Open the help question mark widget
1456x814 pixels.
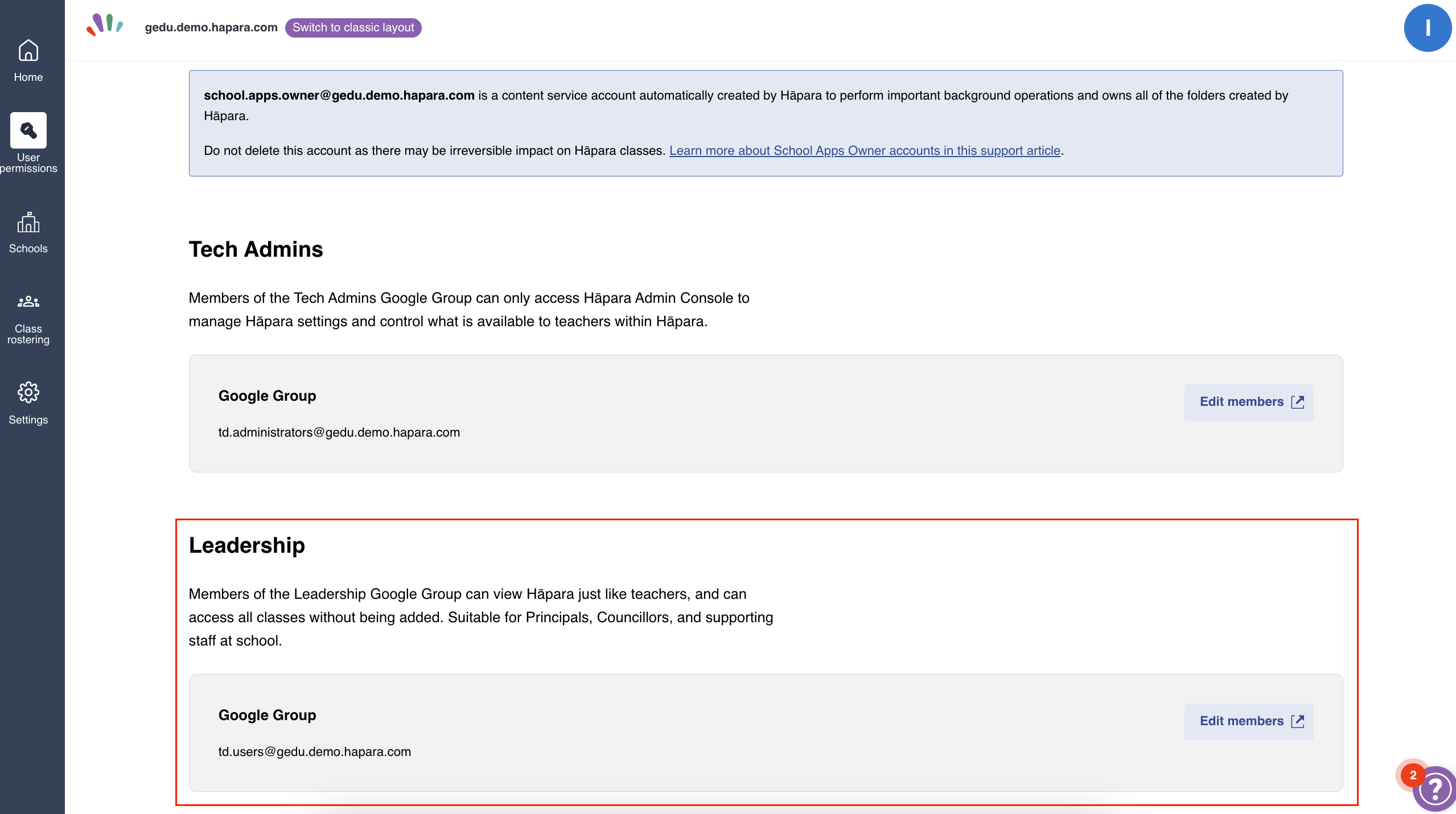coord(1435,789)
